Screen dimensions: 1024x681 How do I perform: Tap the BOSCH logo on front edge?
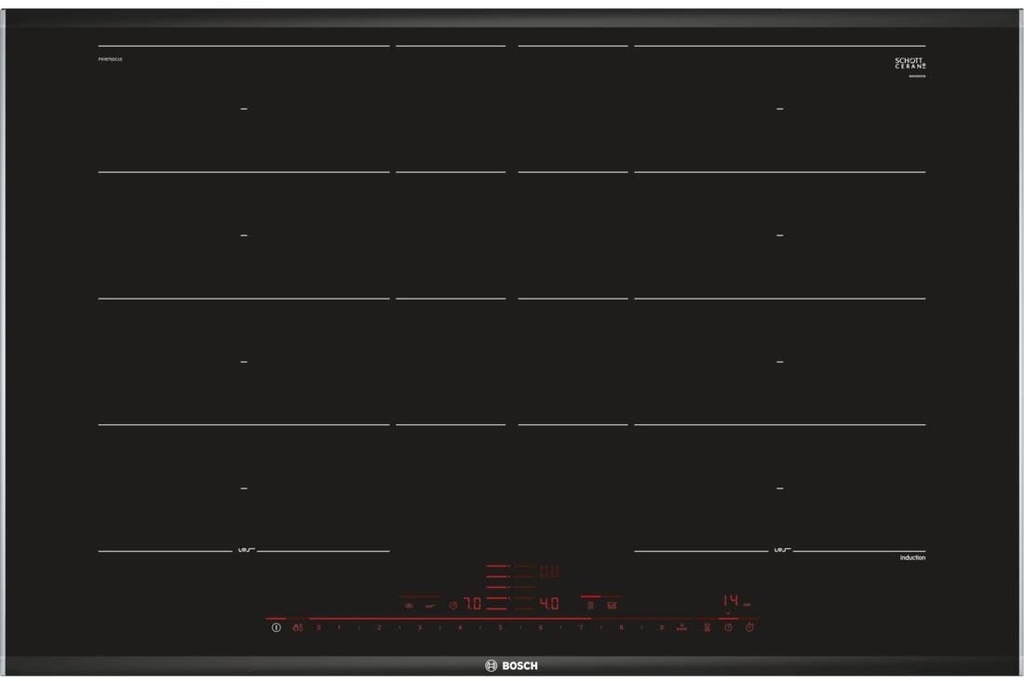(x=511, y=665)
